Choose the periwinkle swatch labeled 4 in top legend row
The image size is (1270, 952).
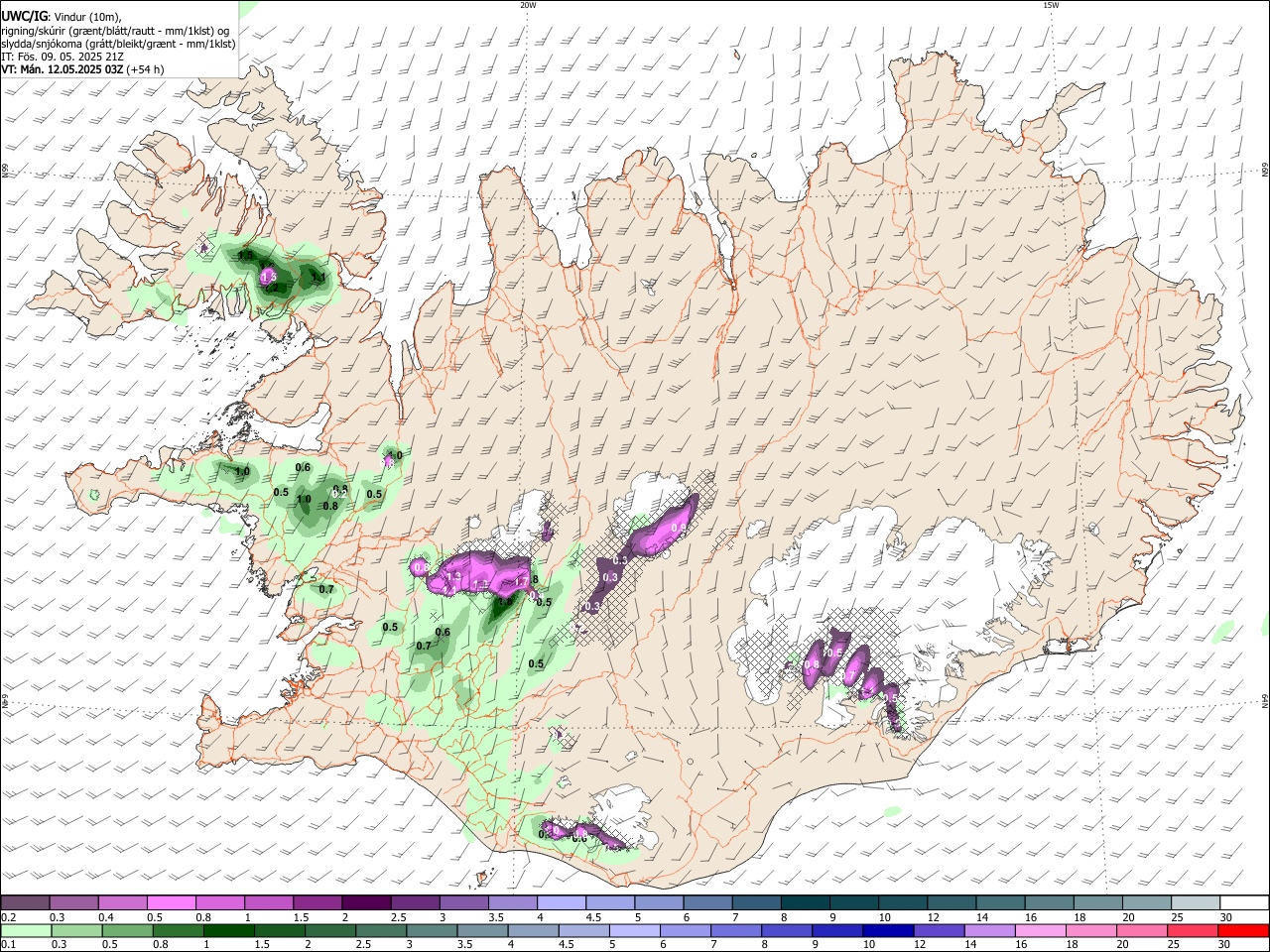[x=562, y=902]
